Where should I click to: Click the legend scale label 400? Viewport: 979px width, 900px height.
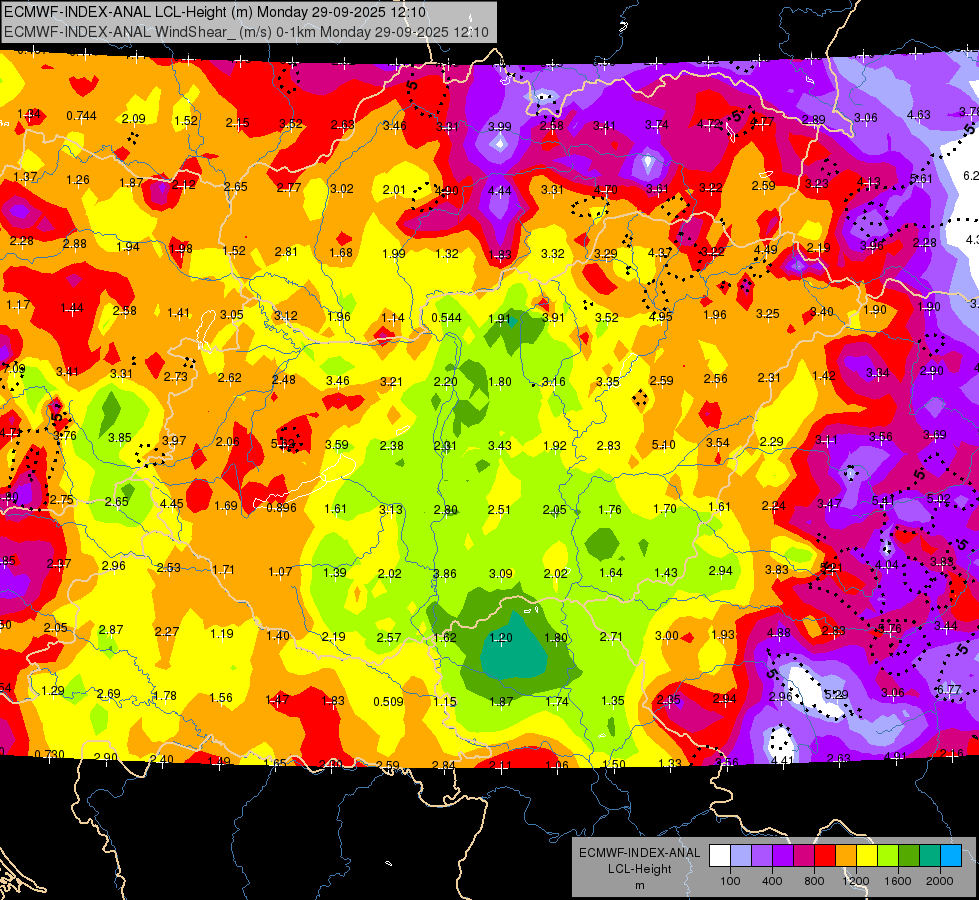(x=772, y=881)
